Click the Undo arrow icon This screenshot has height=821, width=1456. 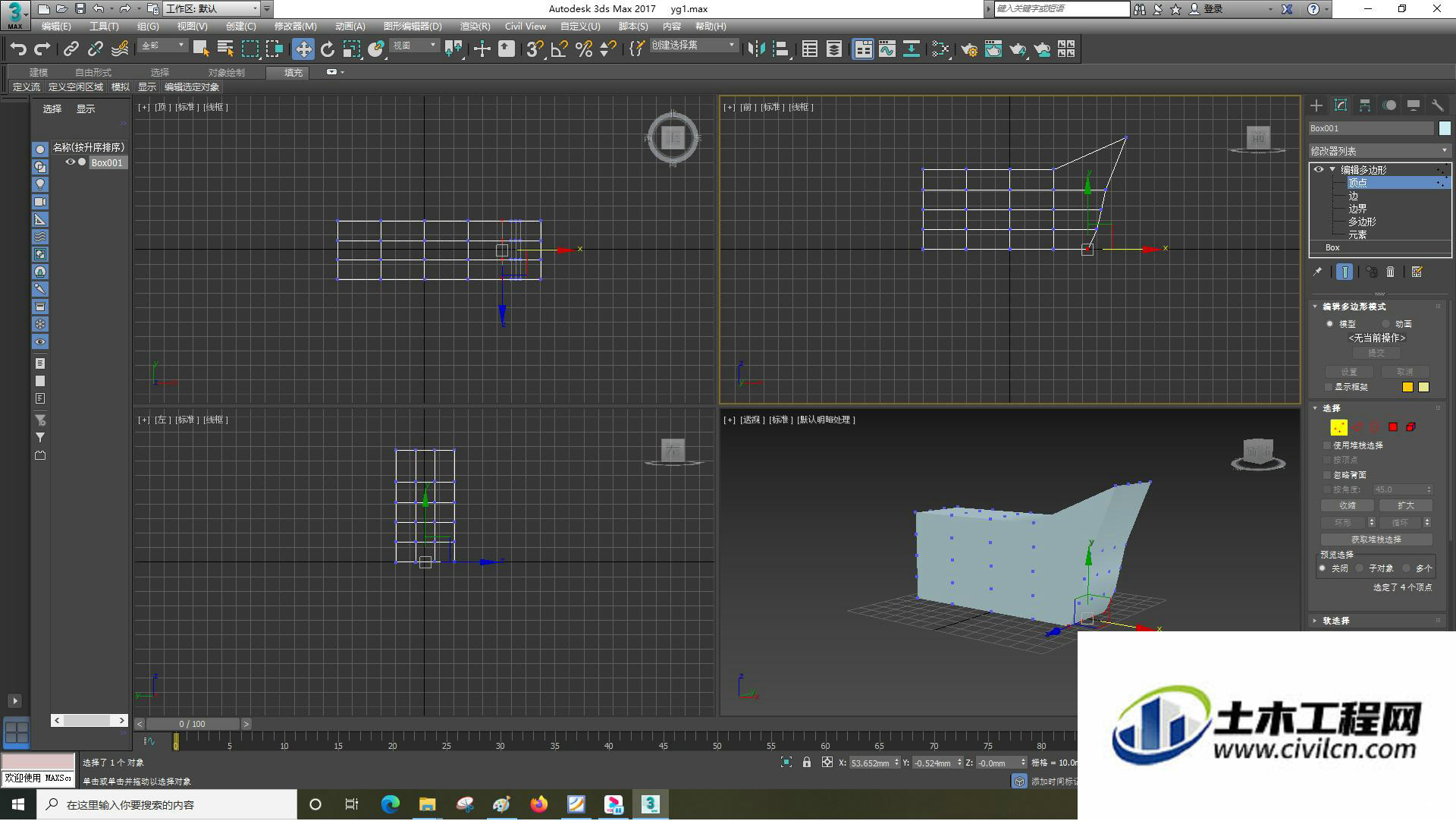point(18,49)
